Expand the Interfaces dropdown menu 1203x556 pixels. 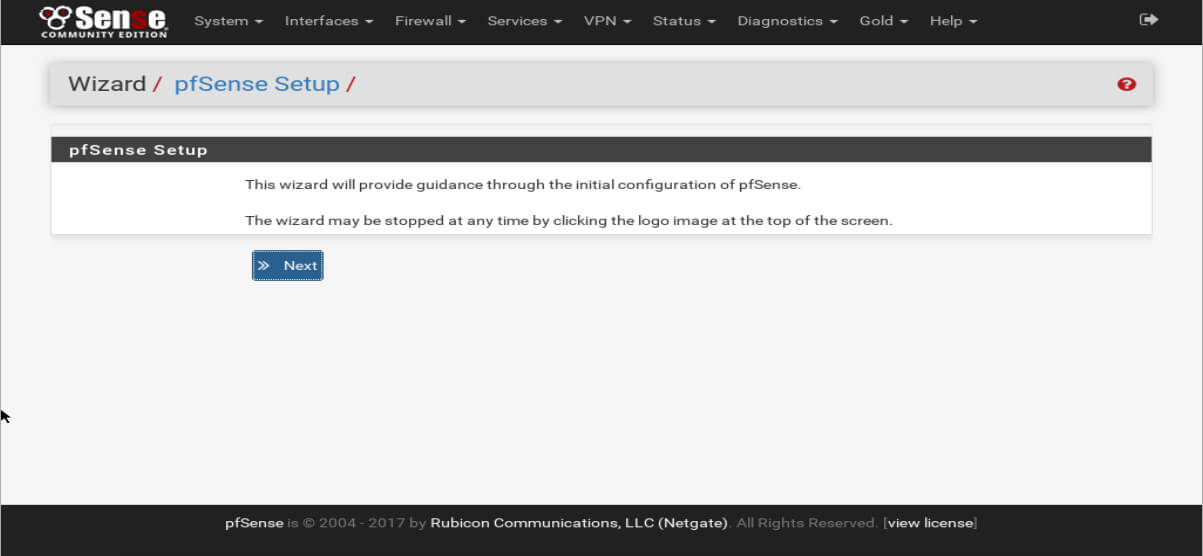[x=328, y=21]
